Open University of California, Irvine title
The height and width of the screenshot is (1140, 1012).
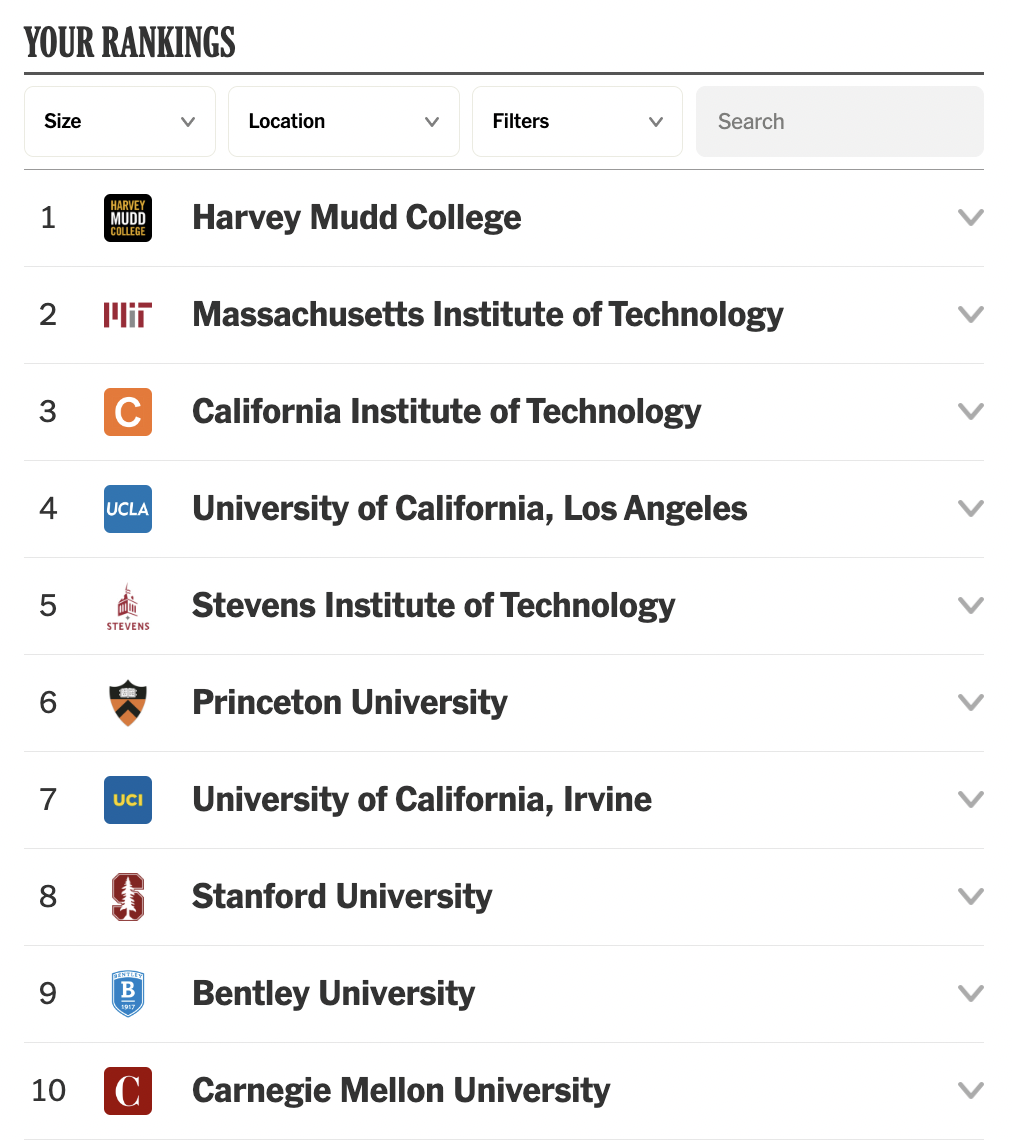(422, 800)
